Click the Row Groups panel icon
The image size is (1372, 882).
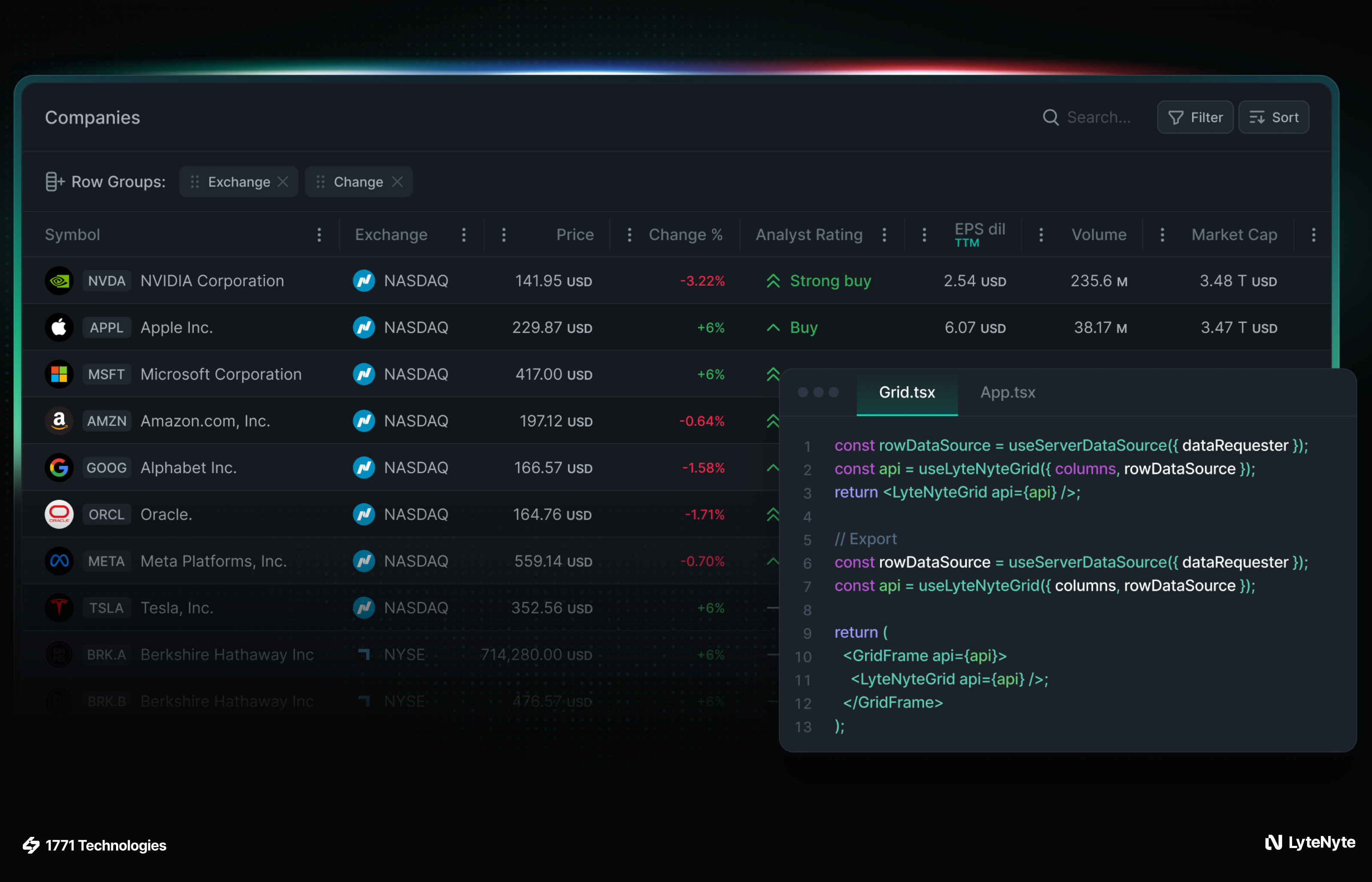coord(55,181)
